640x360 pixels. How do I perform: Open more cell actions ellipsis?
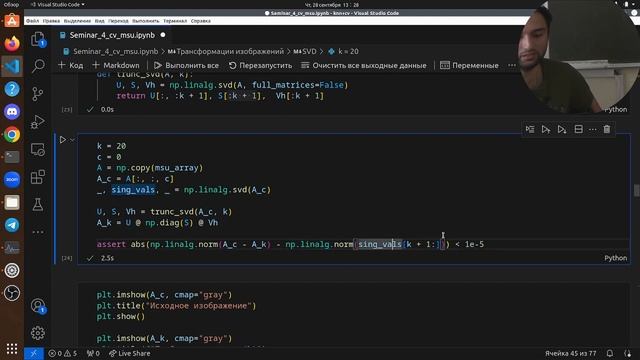tap(593, 129)
